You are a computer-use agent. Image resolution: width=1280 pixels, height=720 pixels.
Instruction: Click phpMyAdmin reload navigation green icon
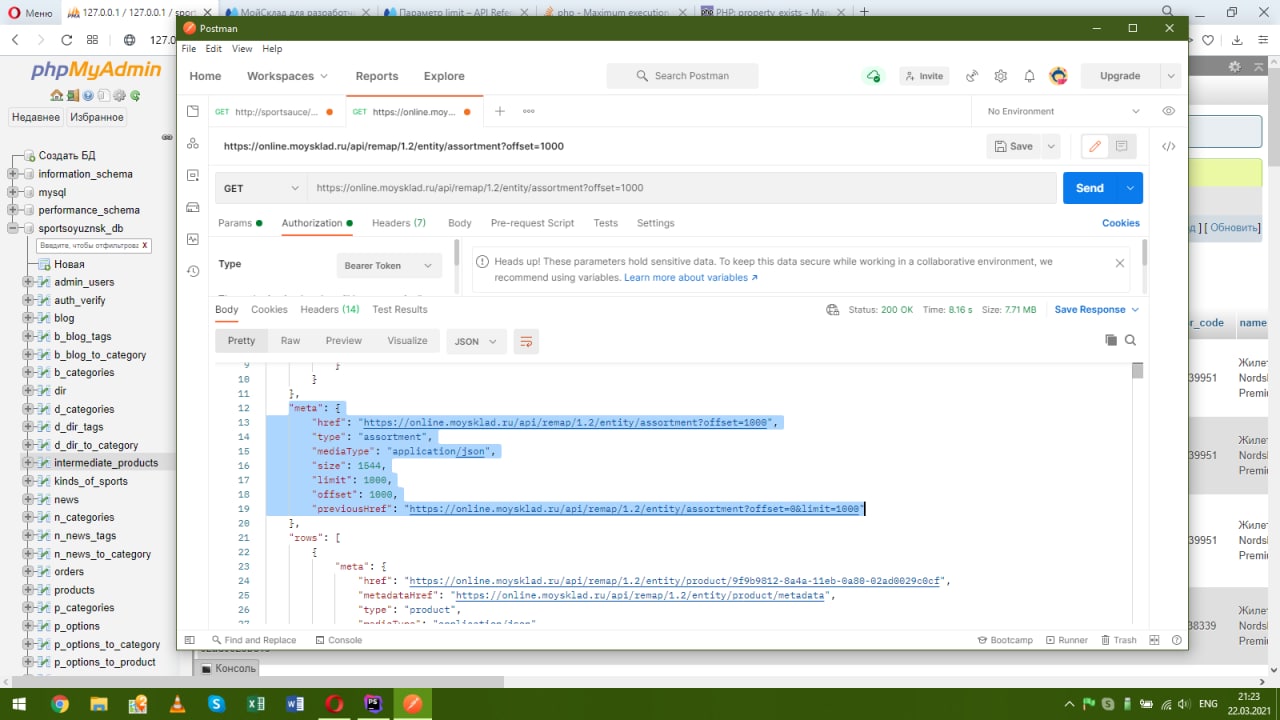pyautogui.click(x=135, y=96)
